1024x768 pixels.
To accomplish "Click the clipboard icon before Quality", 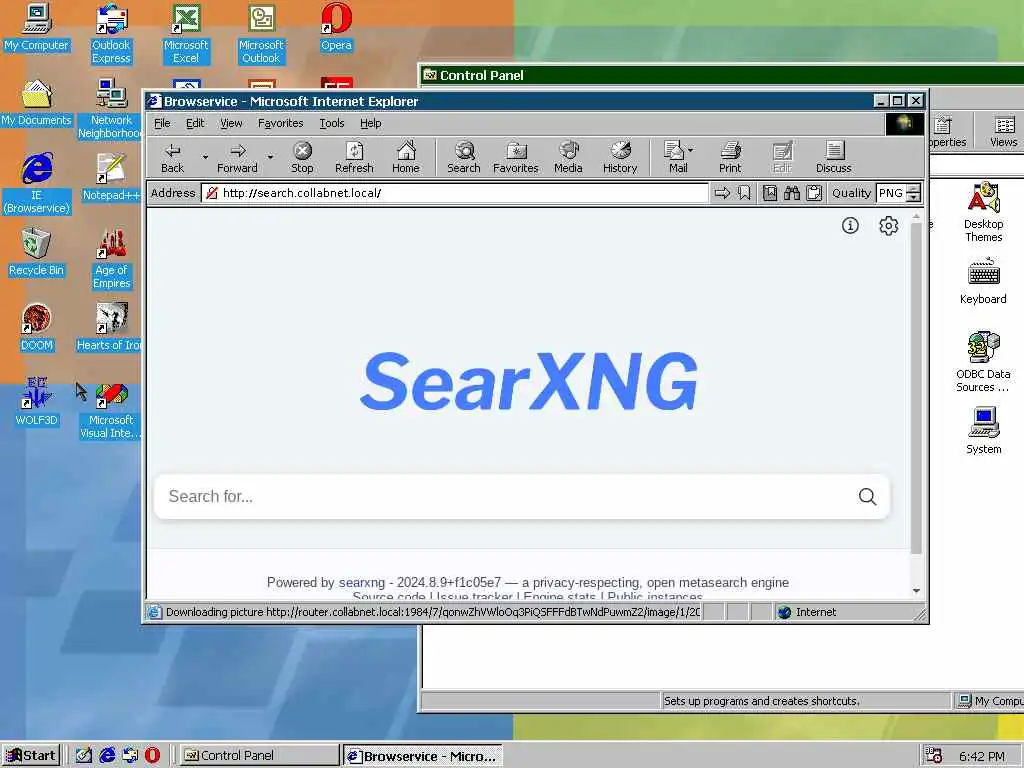I will [x=814, y=193].
